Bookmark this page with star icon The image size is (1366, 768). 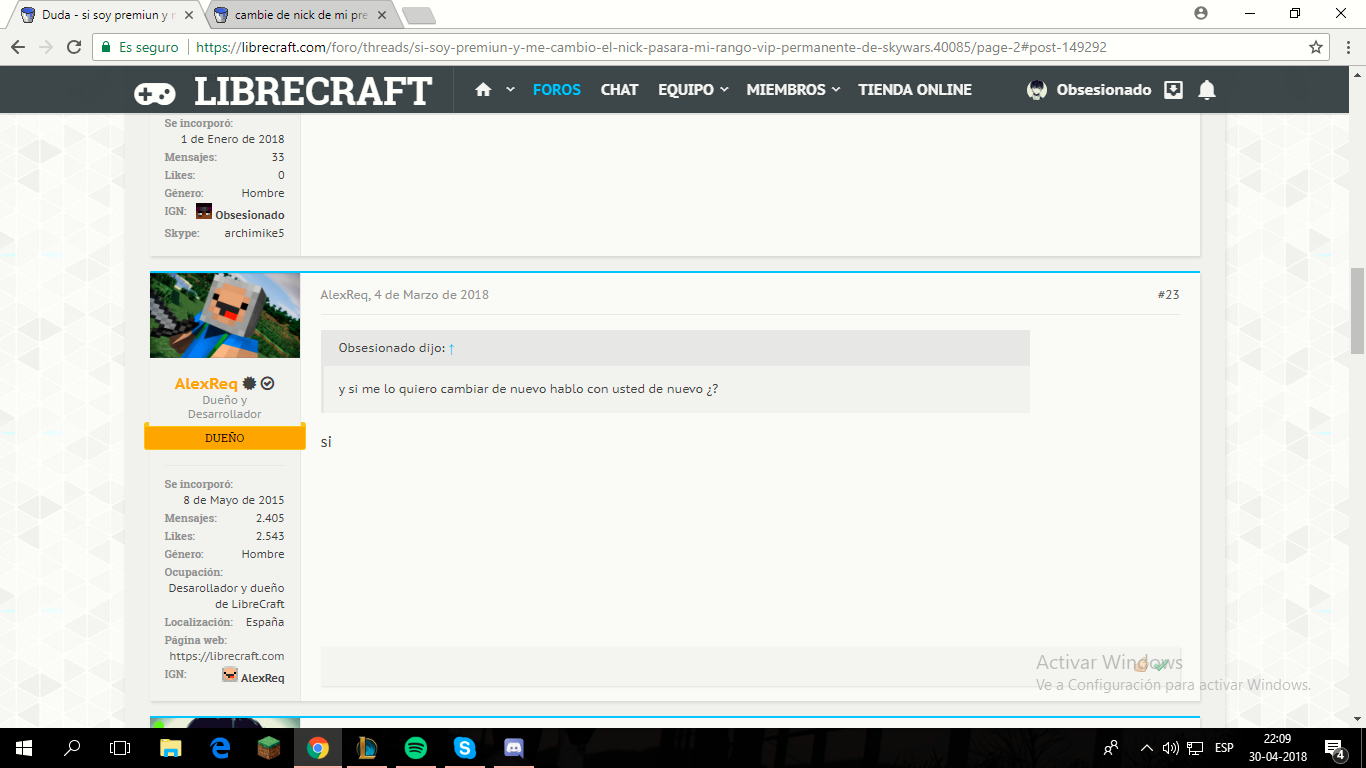coord(1316,47)
